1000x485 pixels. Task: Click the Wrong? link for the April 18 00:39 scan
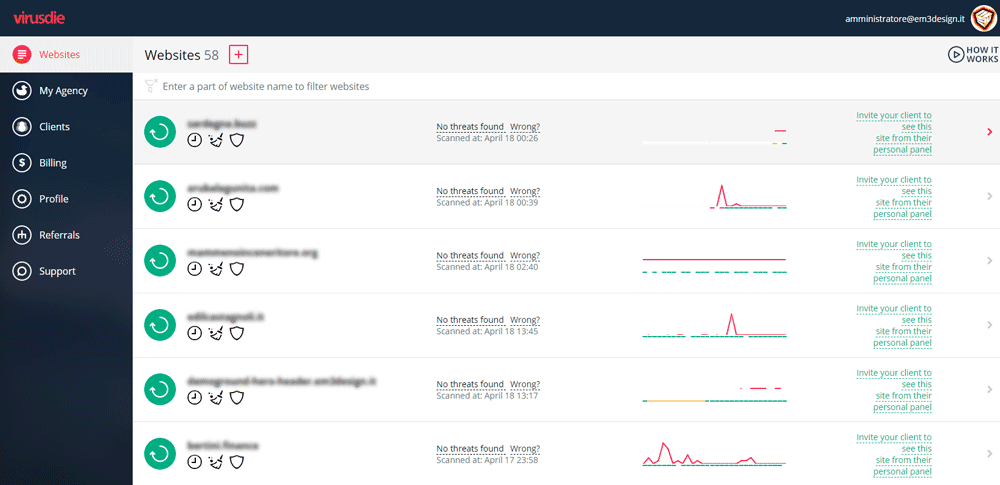tap(525, 191)
